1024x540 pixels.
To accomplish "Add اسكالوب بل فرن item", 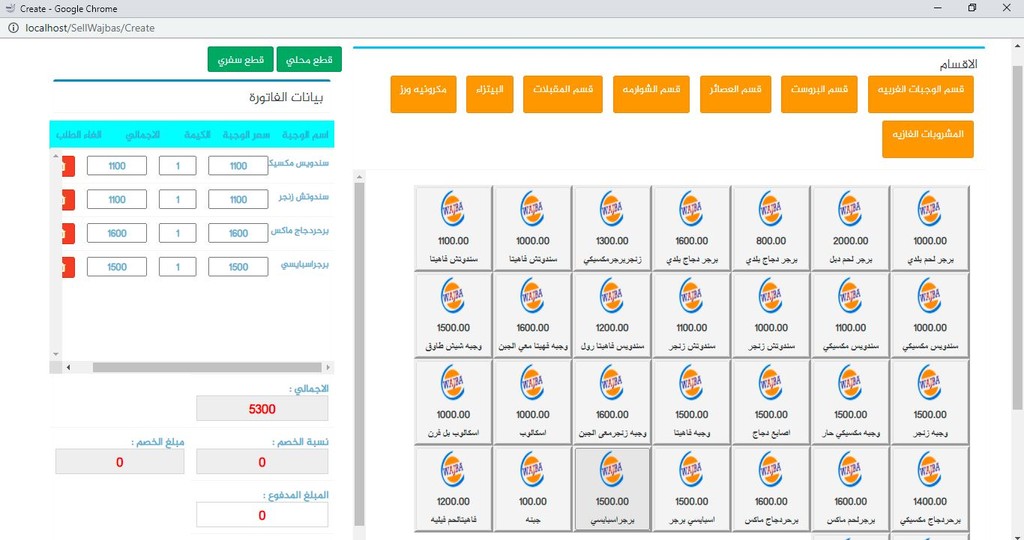I will [x=453, y=402].
